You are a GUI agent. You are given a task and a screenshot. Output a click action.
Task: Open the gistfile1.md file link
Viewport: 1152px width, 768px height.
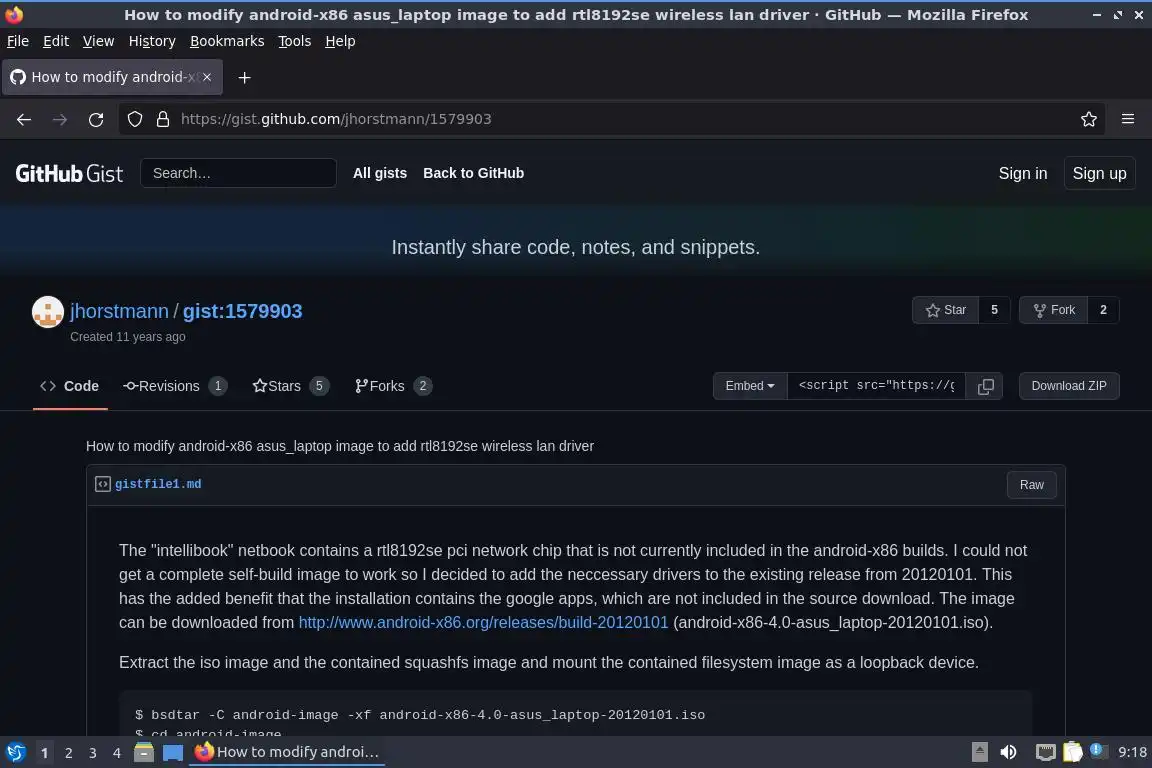coord(158,484)
